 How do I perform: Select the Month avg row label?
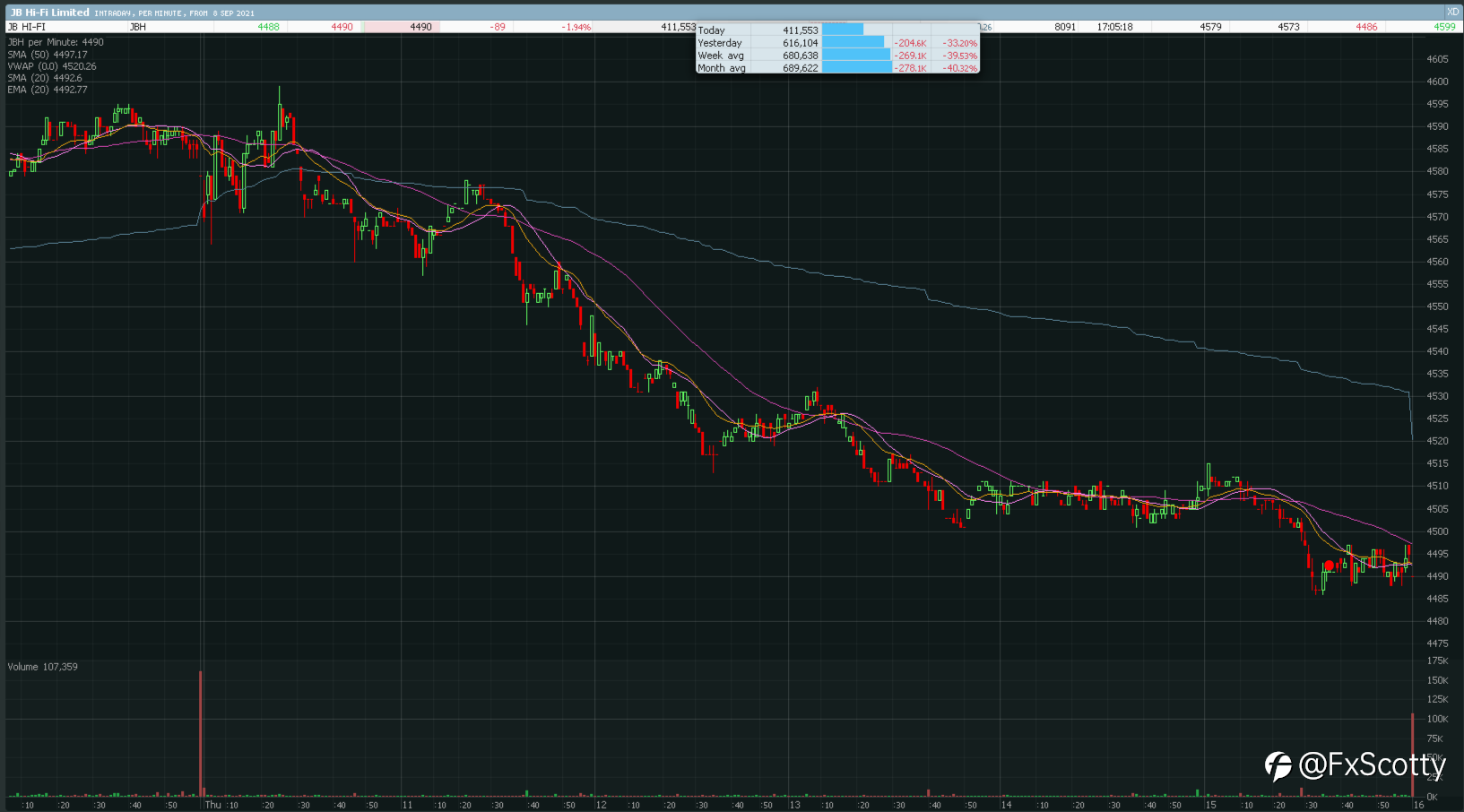722,68
